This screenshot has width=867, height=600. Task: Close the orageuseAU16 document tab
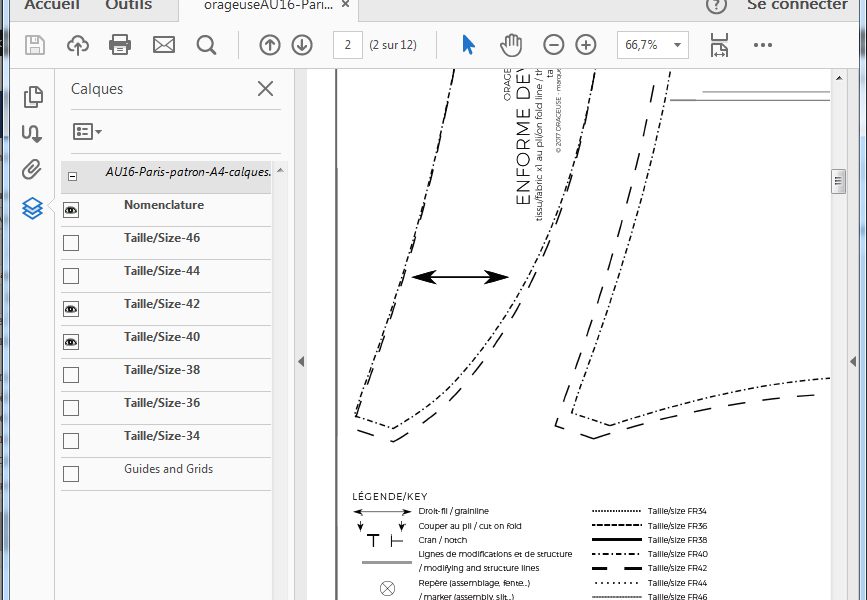click(345, 4)
